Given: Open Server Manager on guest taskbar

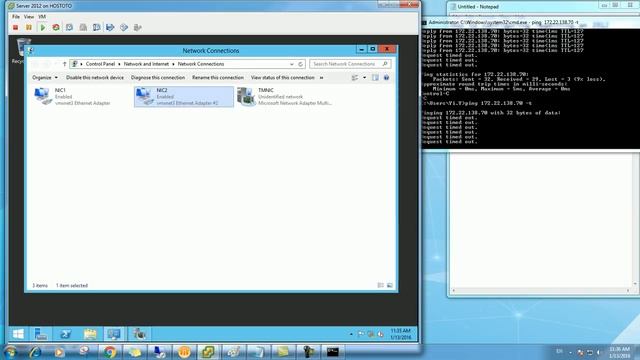Looking at the screenshot, I should point(41,334).
